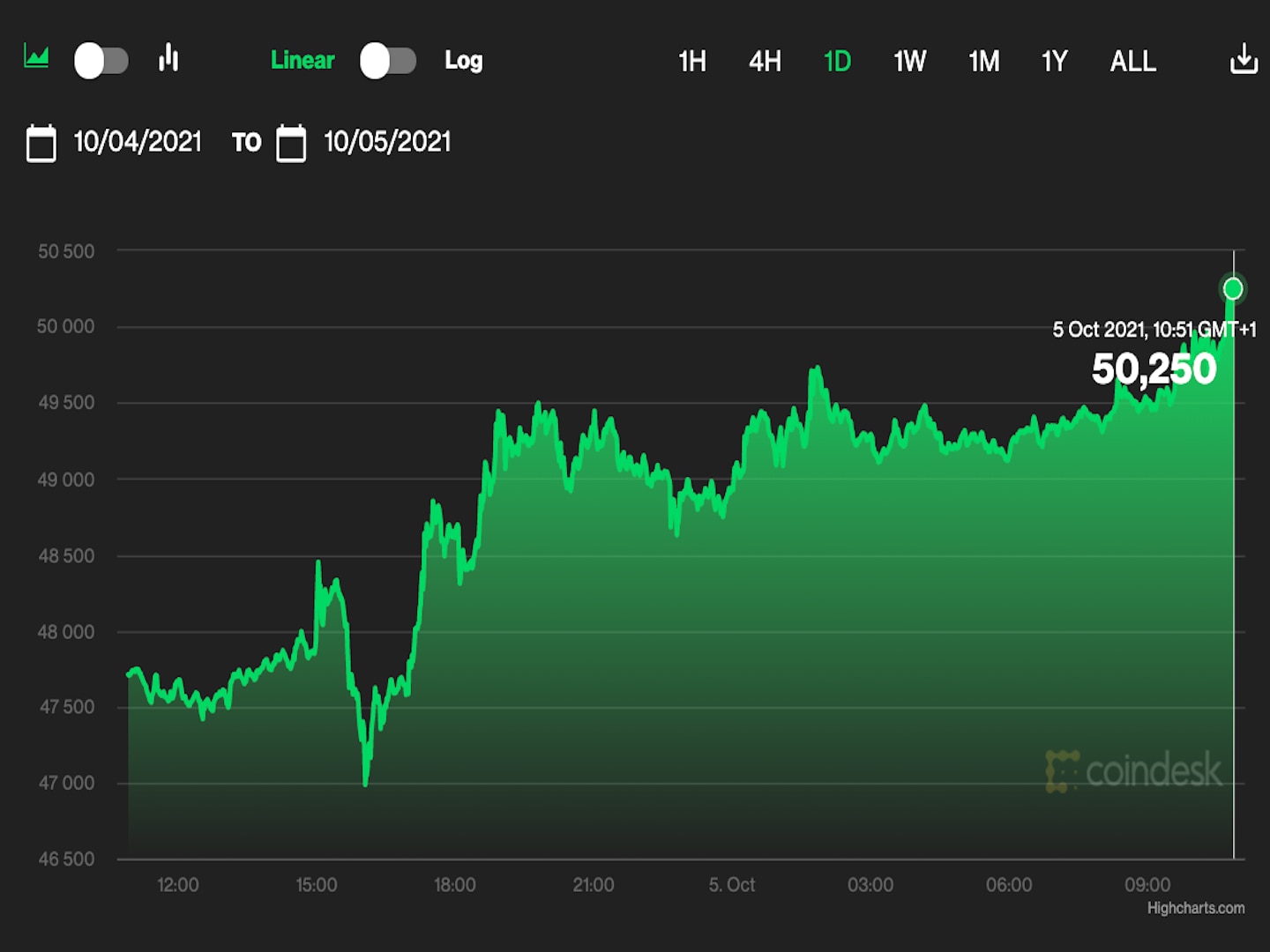The height and width of the screenshot is (952, 1270).
Task: Select the candlestick chart icon
Action: pyautogui.click(x=168, y=58)
